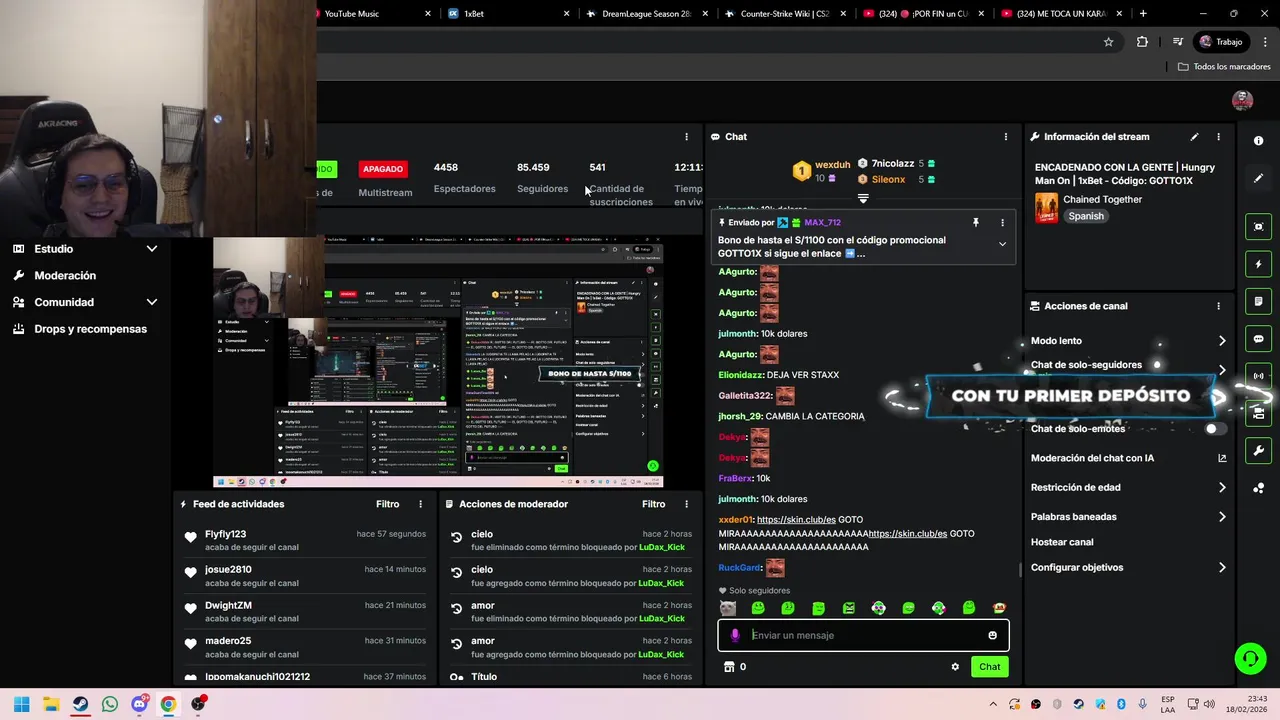
Task: Expand the Estudio sidebar section
Action: [x=152, y=249]
